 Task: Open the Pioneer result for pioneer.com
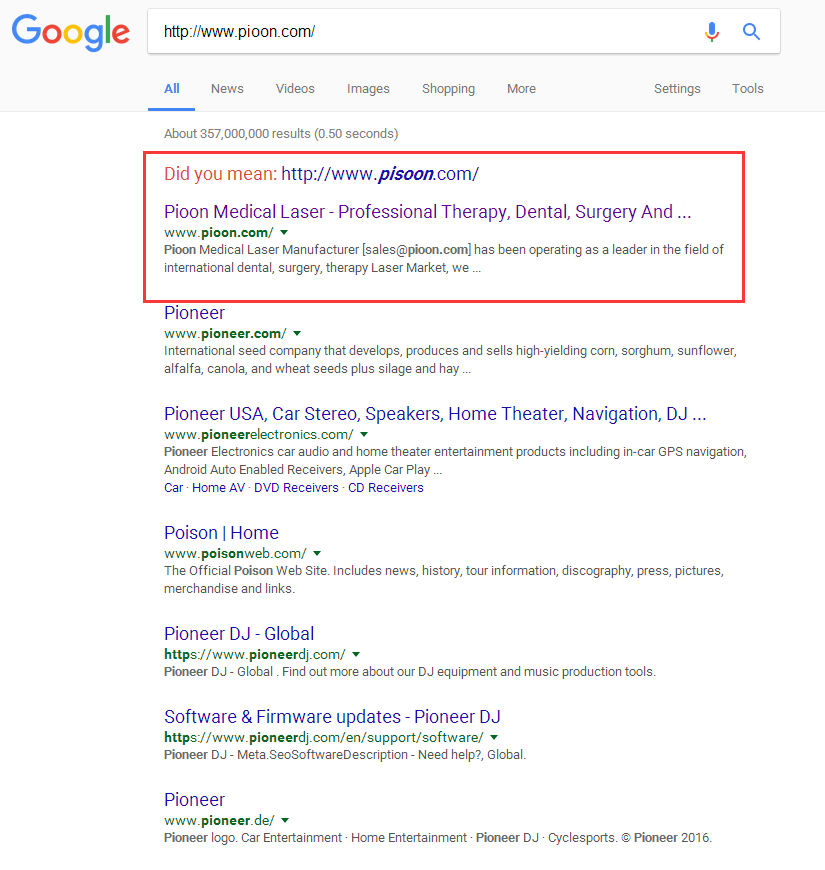click(194, 313)
